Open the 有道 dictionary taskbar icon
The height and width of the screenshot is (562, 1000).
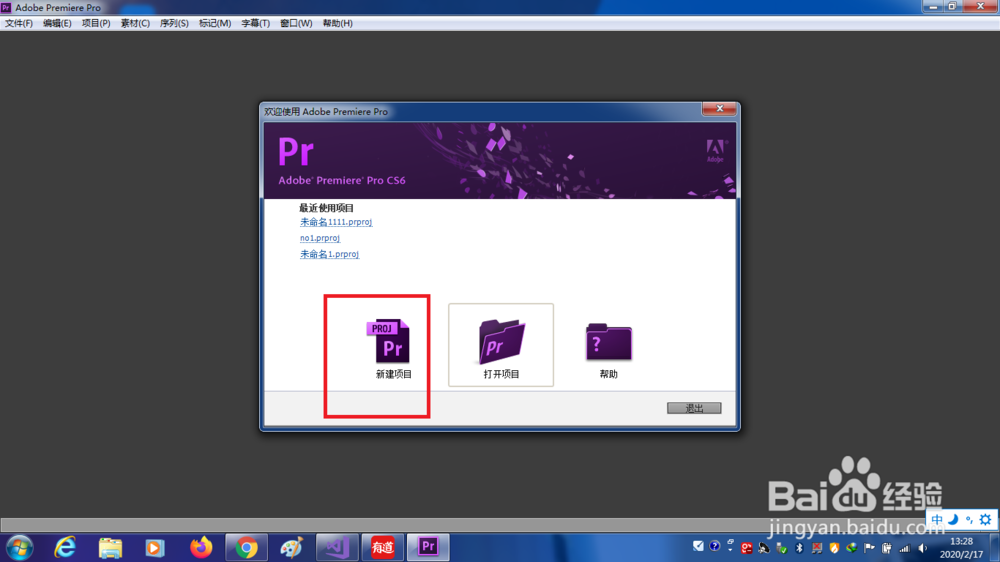(383, 547)
